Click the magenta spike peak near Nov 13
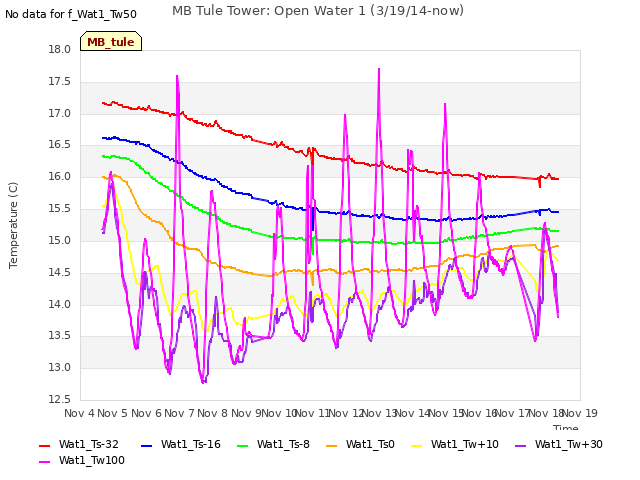640x480 pixels. [379, 69]
